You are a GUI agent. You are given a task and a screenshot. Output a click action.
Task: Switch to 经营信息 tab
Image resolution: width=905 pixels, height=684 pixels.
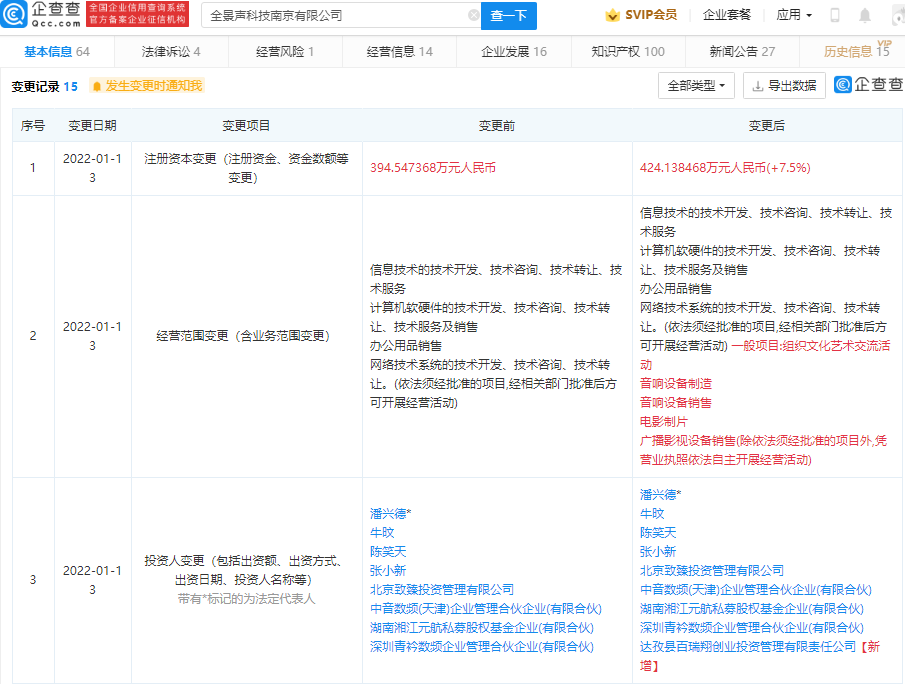tap(399, 51)
